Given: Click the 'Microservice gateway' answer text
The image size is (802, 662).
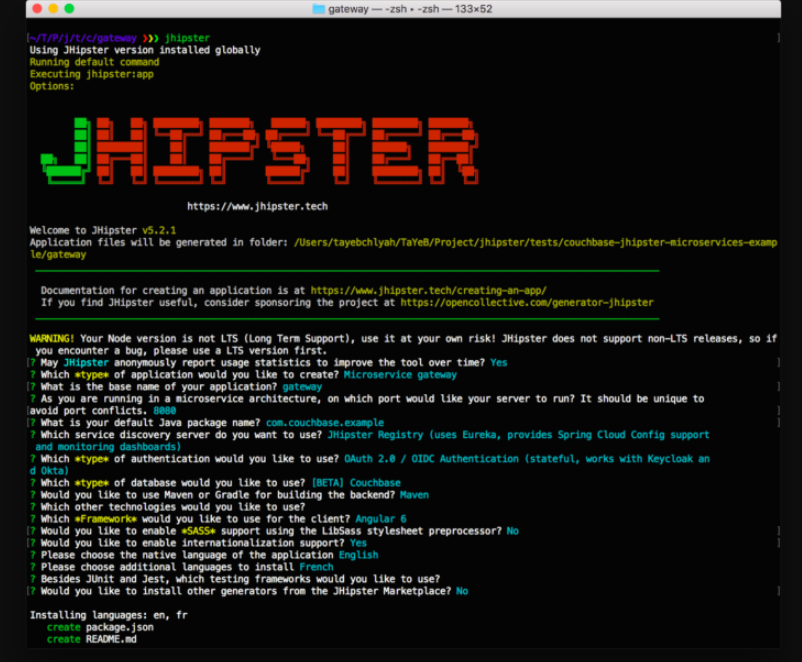Looking at the screenshot, I should (x=400, y=375).
